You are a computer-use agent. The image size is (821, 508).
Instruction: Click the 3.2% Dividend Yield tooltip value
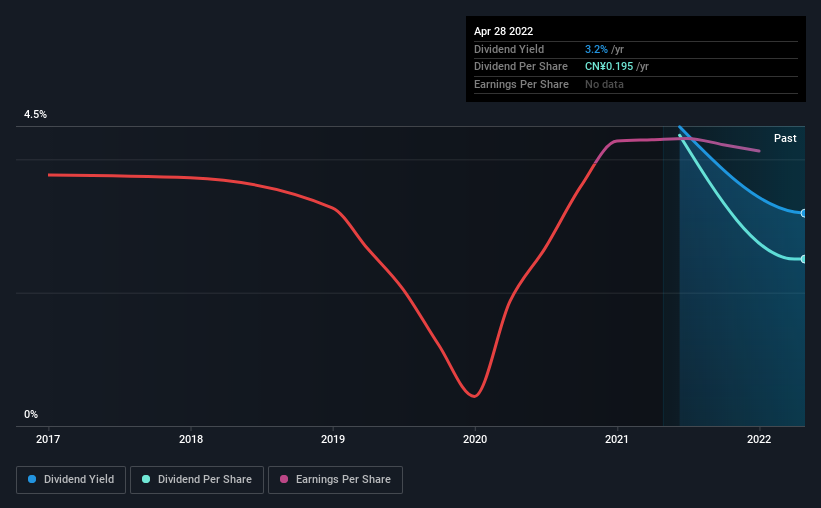(596, 49)
